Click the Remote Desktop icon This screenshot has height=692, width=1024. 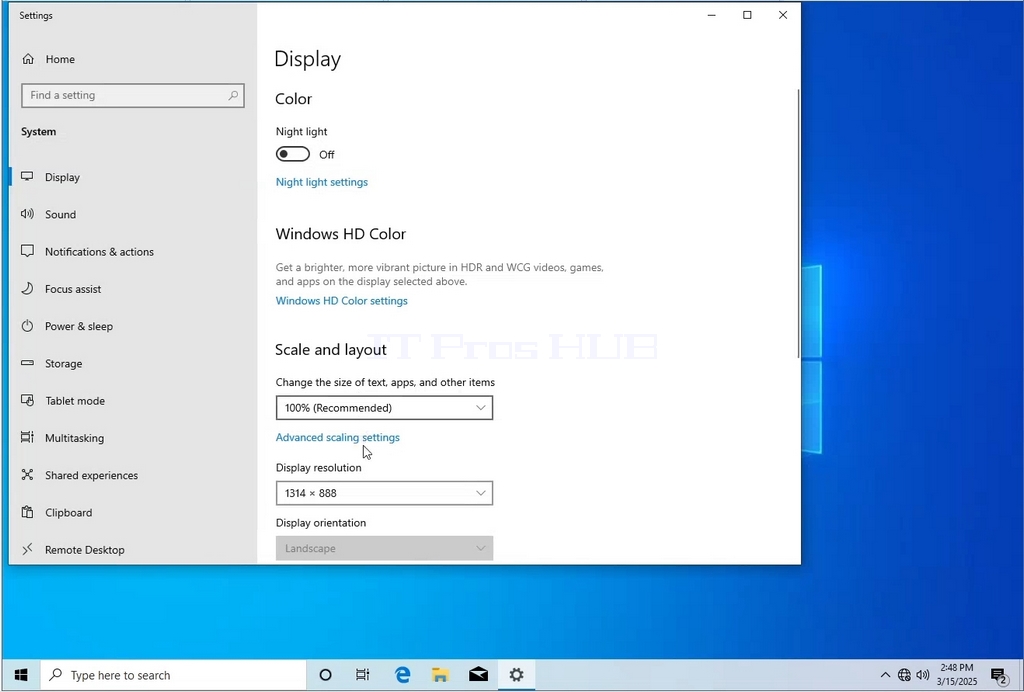[x=27, y=548]
